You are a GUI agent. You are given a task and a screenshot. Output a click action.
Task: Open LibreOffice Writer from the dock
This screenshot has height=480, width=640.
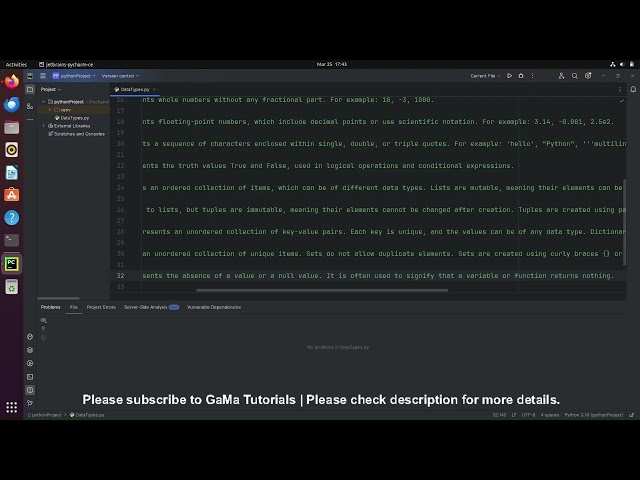[x=11, y=173]
